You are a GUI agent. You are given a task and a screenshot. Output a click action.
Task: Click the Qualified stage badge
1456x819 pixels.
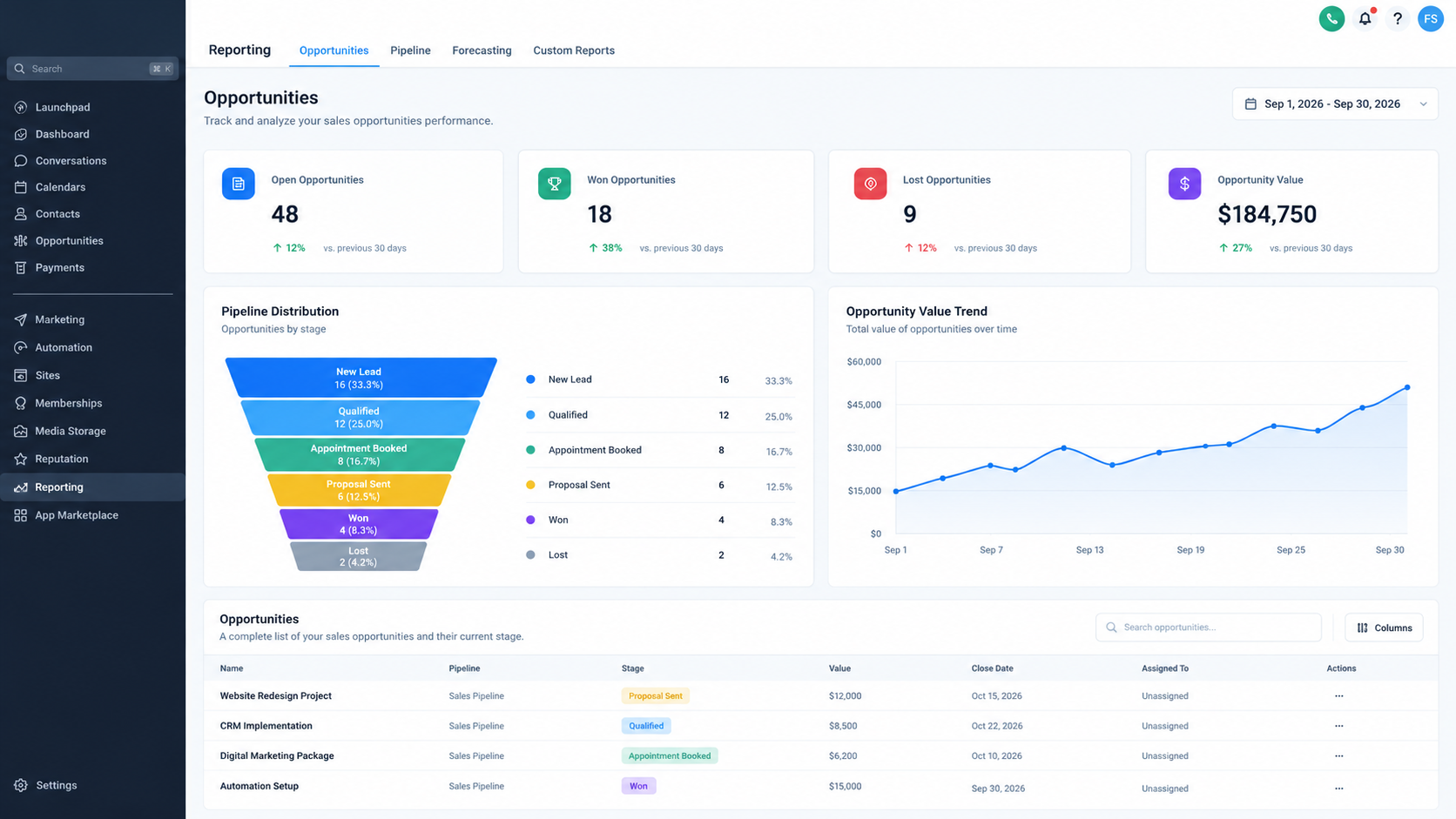tap(646, 726)
